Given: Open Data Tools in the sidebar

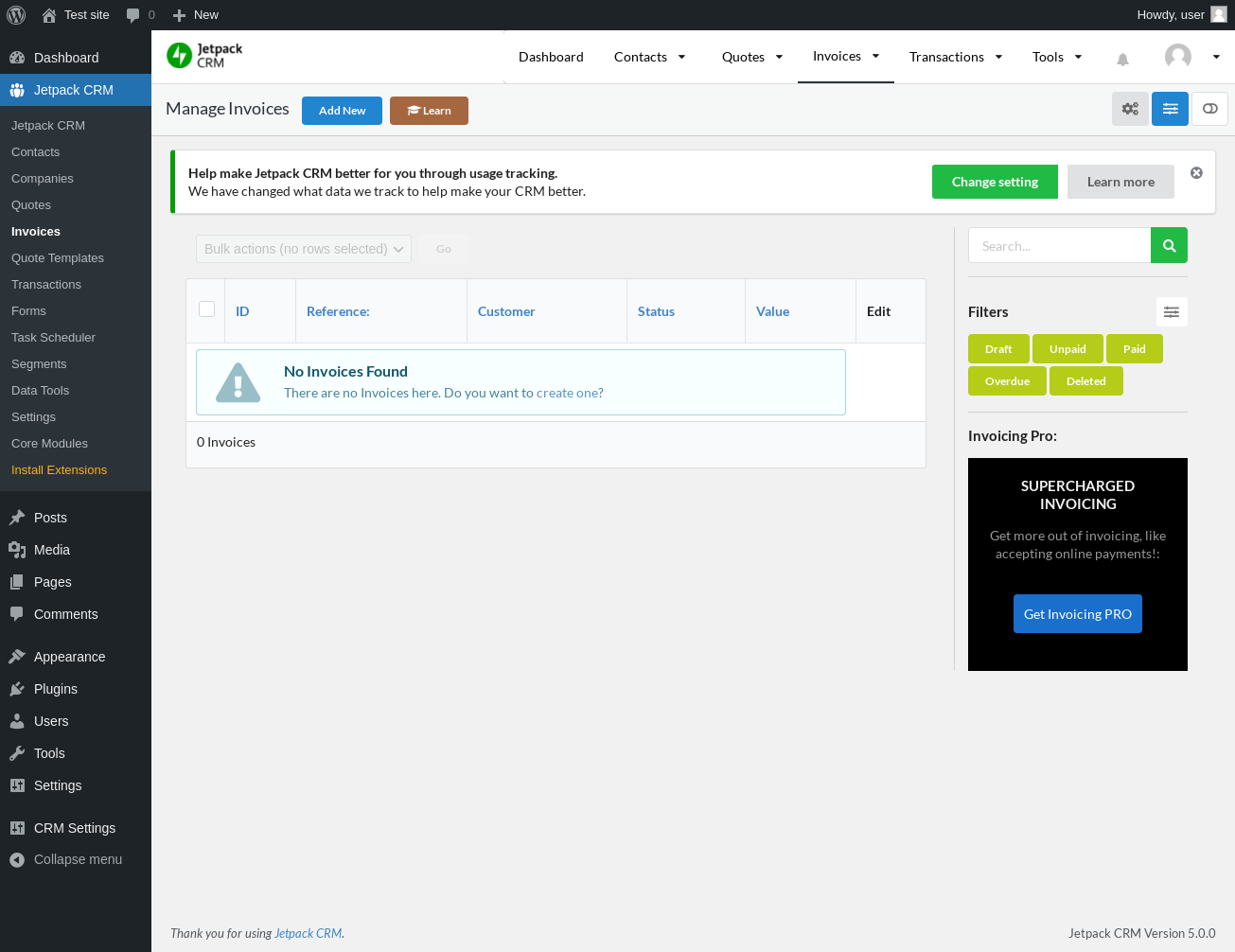Looking at the screenshot, I should (40, 391).
